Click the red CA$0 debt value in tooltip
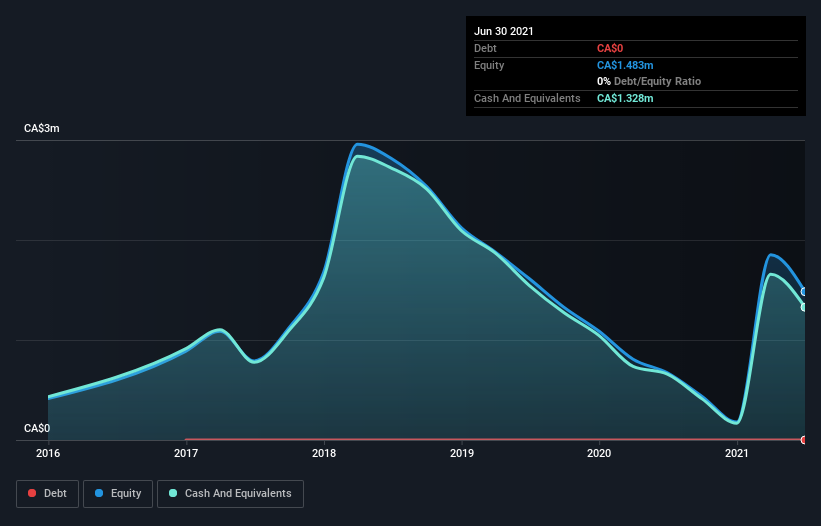 pyautogui.click(x=610, y=48)
